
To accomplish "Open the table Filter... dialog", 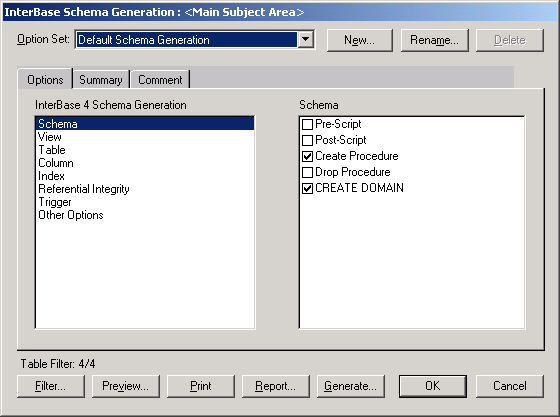I will coord(51,386).
